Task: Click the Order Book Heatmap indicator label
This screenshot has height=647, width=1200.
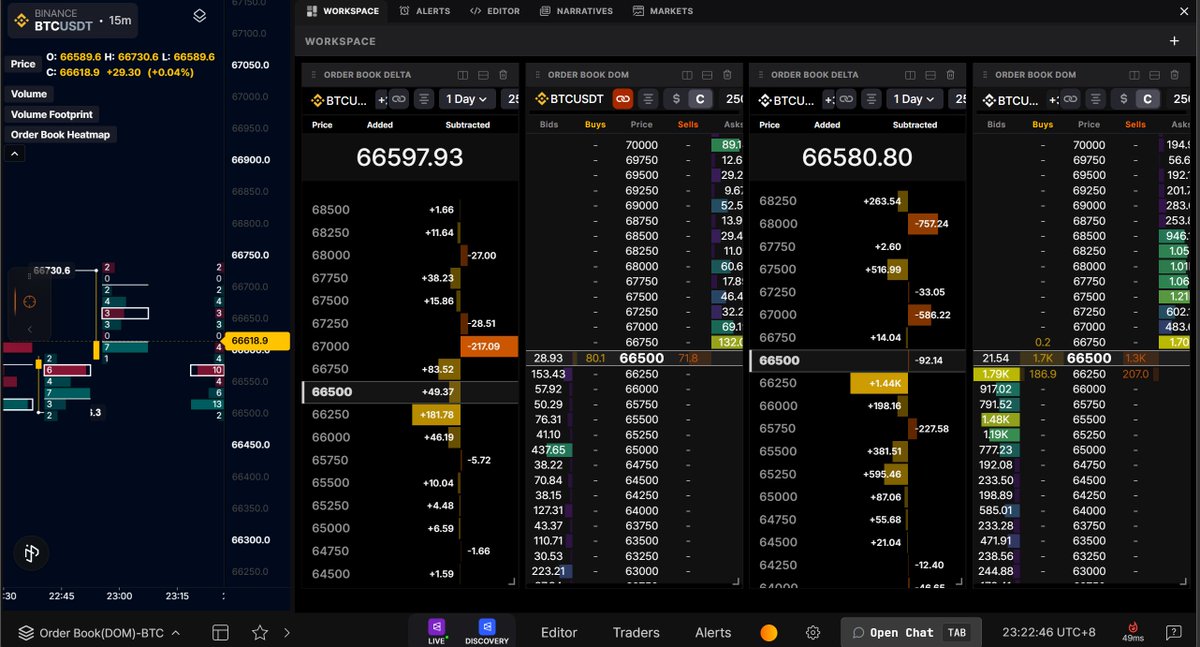Action: tap(60, 134)
